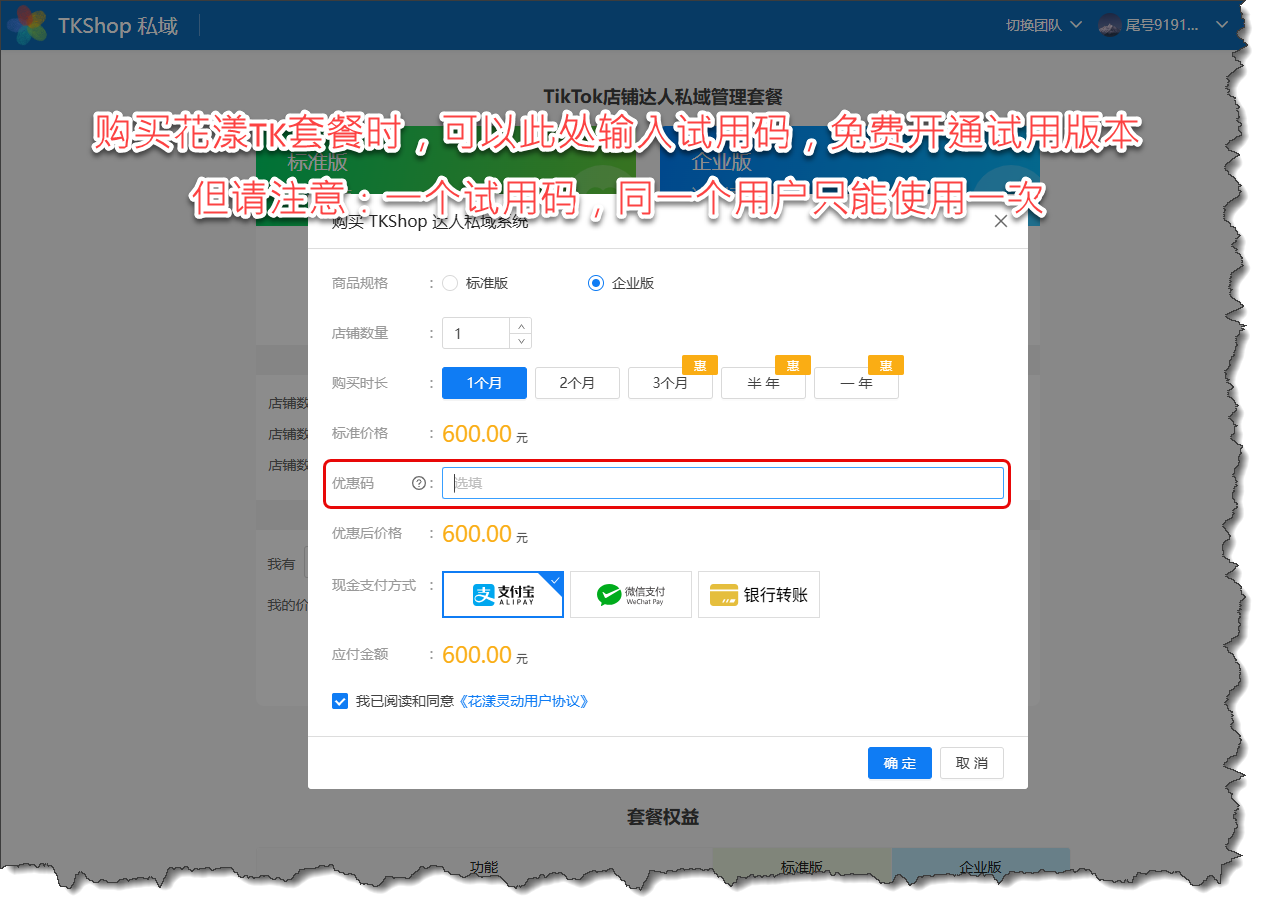Click the 确定 confirm button
The width and height of the screenshot is (1268, 911).
[x=900, y=763]
